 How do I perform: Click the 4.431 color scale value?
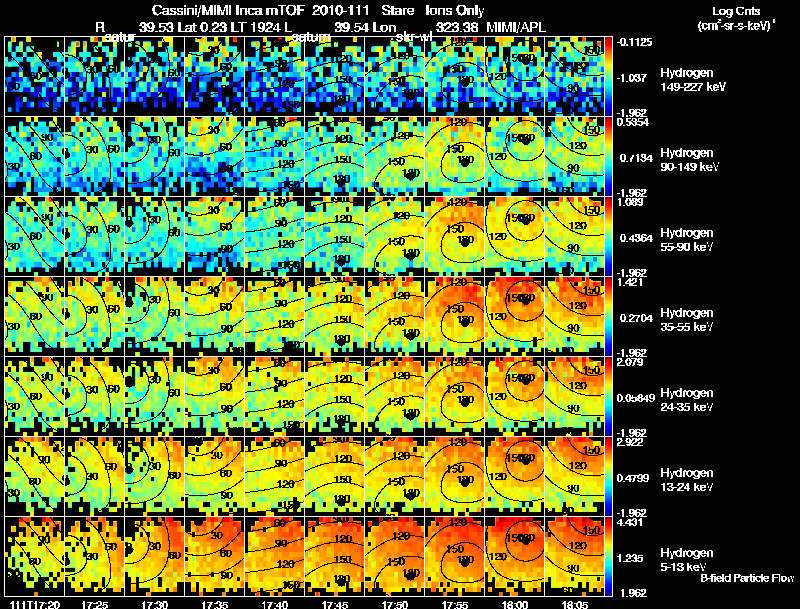[630, 522]
